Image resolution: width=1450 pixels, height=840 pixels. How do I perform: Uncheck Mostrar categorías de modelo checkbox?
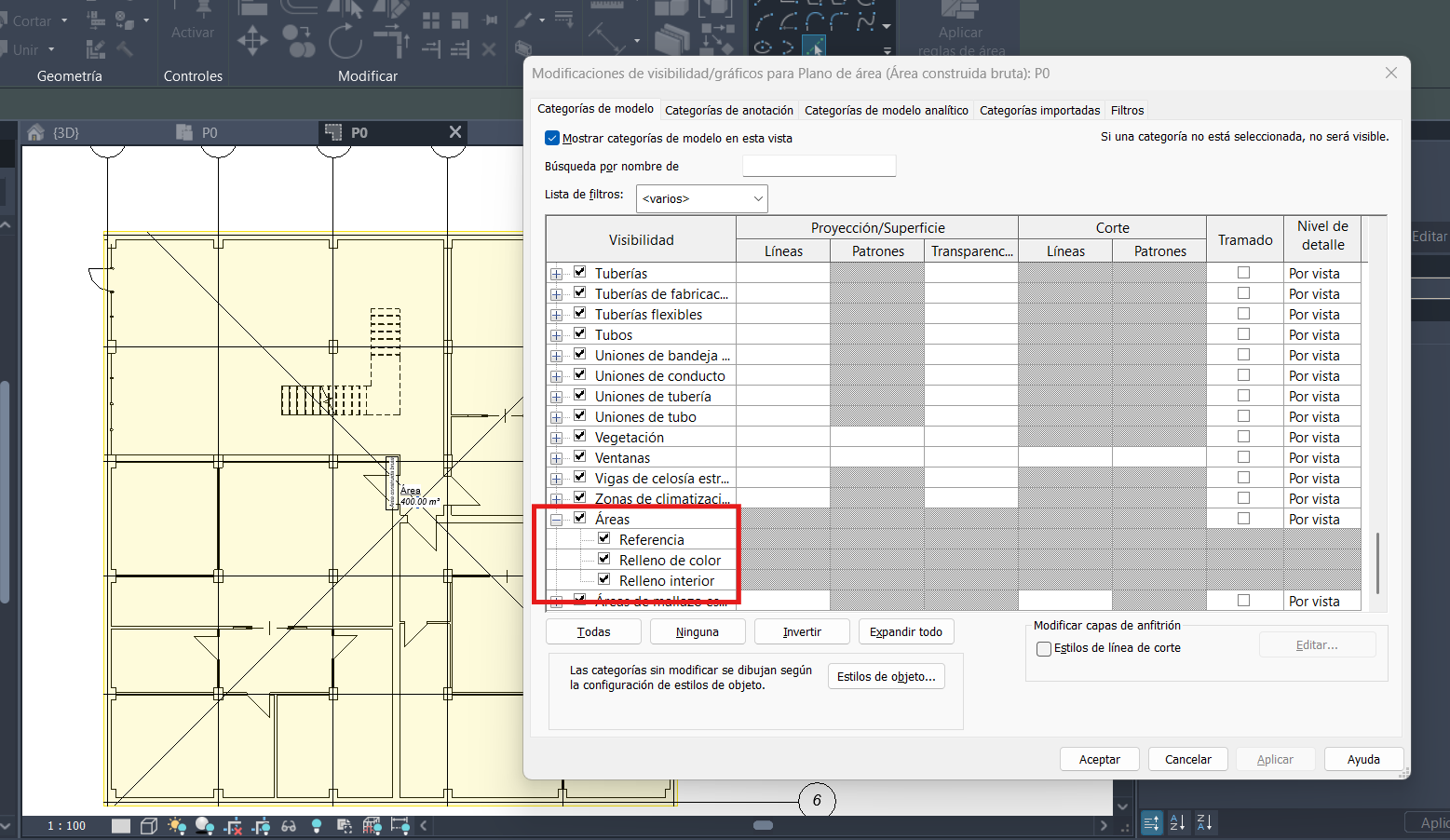(x=552, y=138)
